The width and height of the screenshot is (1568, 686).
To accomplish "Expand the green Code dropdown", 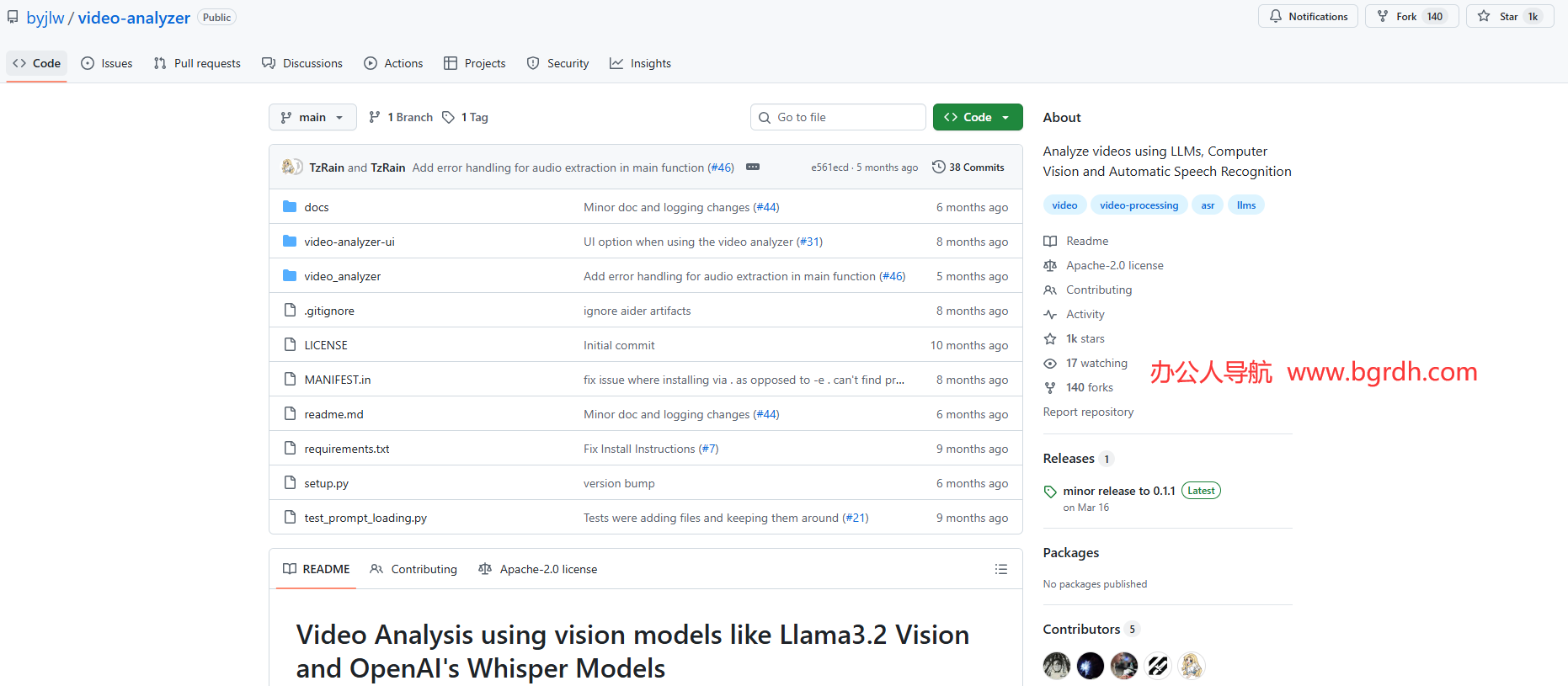I will [977, 118].
